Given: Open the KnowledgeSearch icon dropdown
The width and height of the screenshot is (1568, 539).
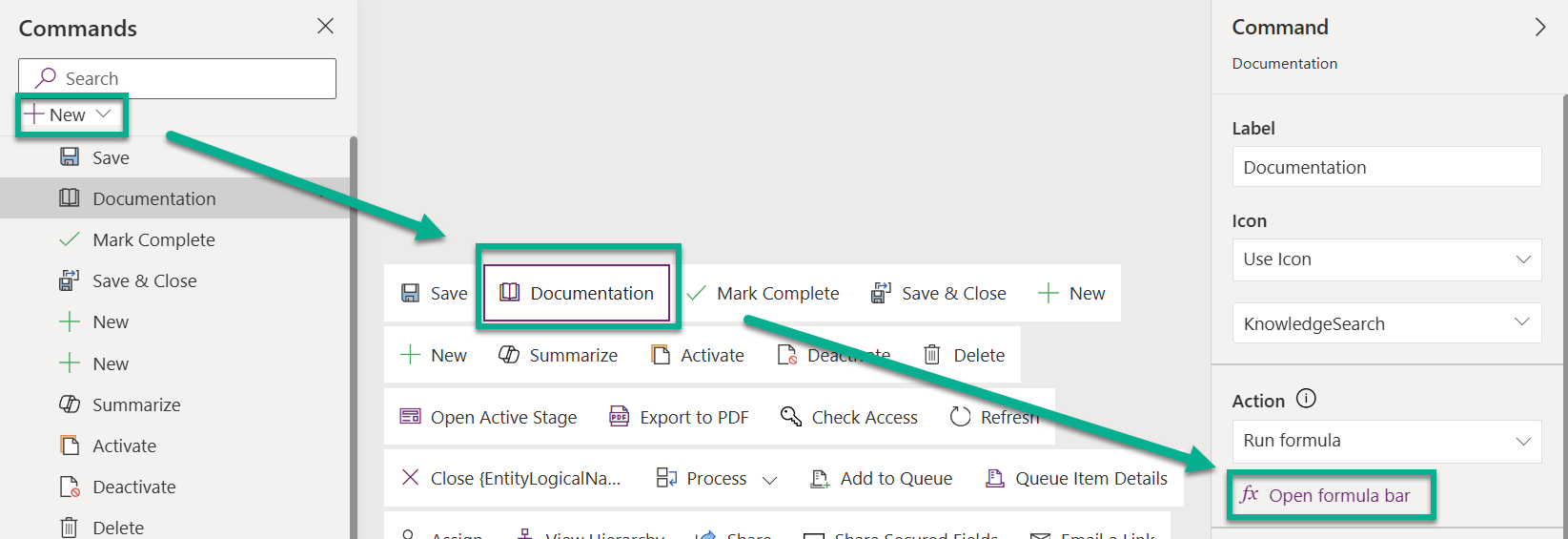Looking at the screenshot, I should pos(1386,323).
